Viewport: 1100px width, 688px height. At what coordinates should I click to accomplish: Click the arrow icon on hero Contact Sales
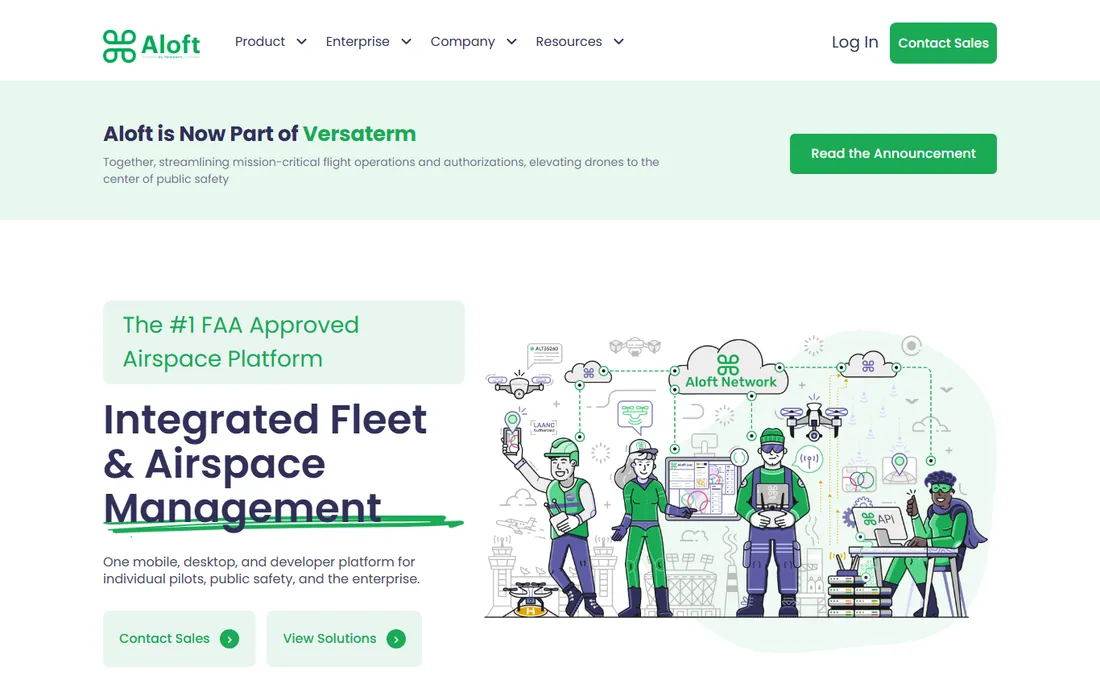[229, 639]
